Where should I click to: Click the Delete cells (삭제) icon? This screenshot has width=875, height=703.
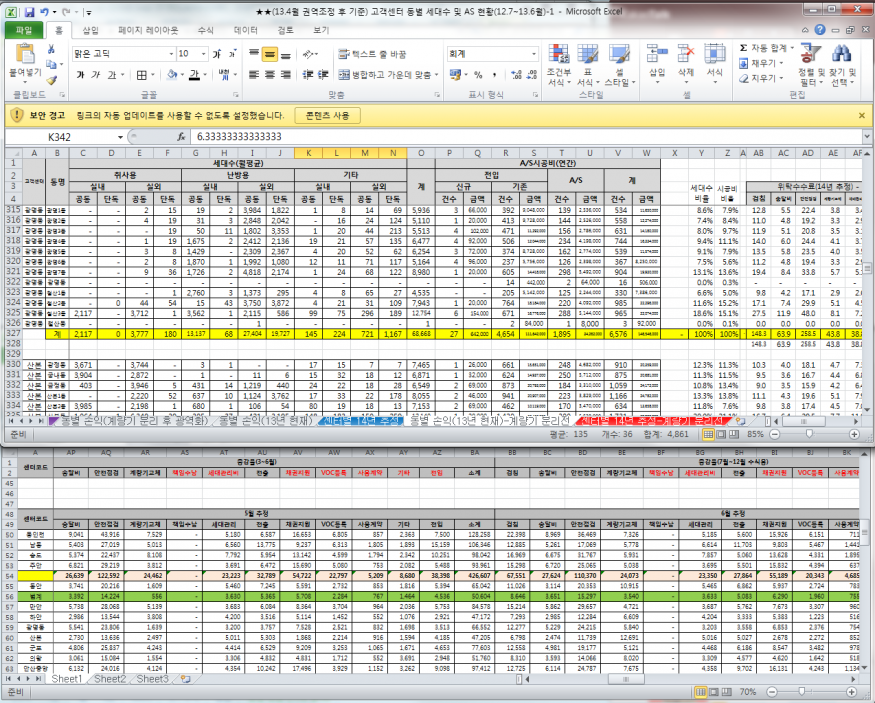coord(685,55)
